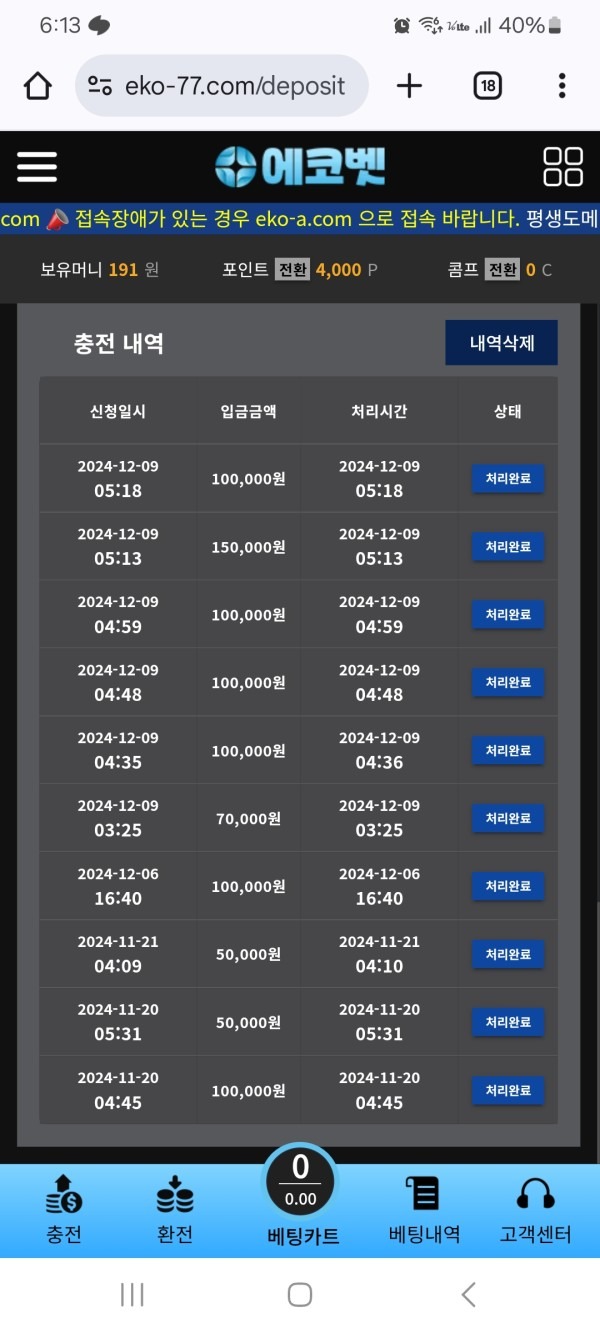Click the 내역삭제 delete history button
This screenshot has height=1333, width=600.
(501, 342)
